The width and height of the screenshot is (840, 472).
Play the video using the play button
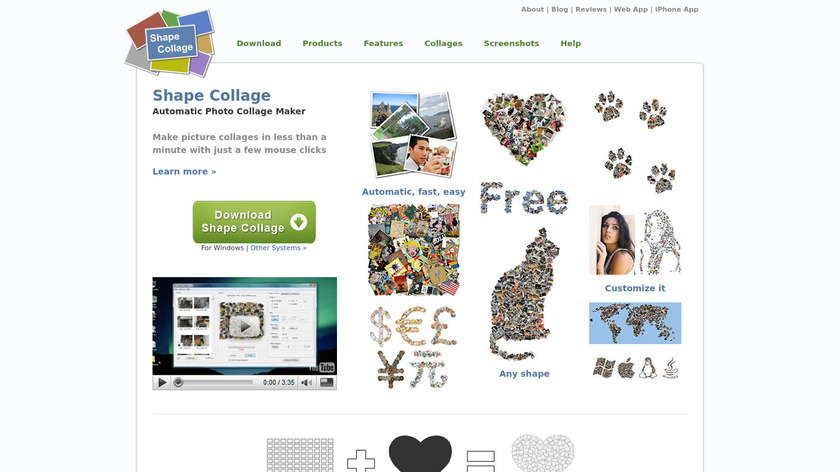[x=162, y=383]
